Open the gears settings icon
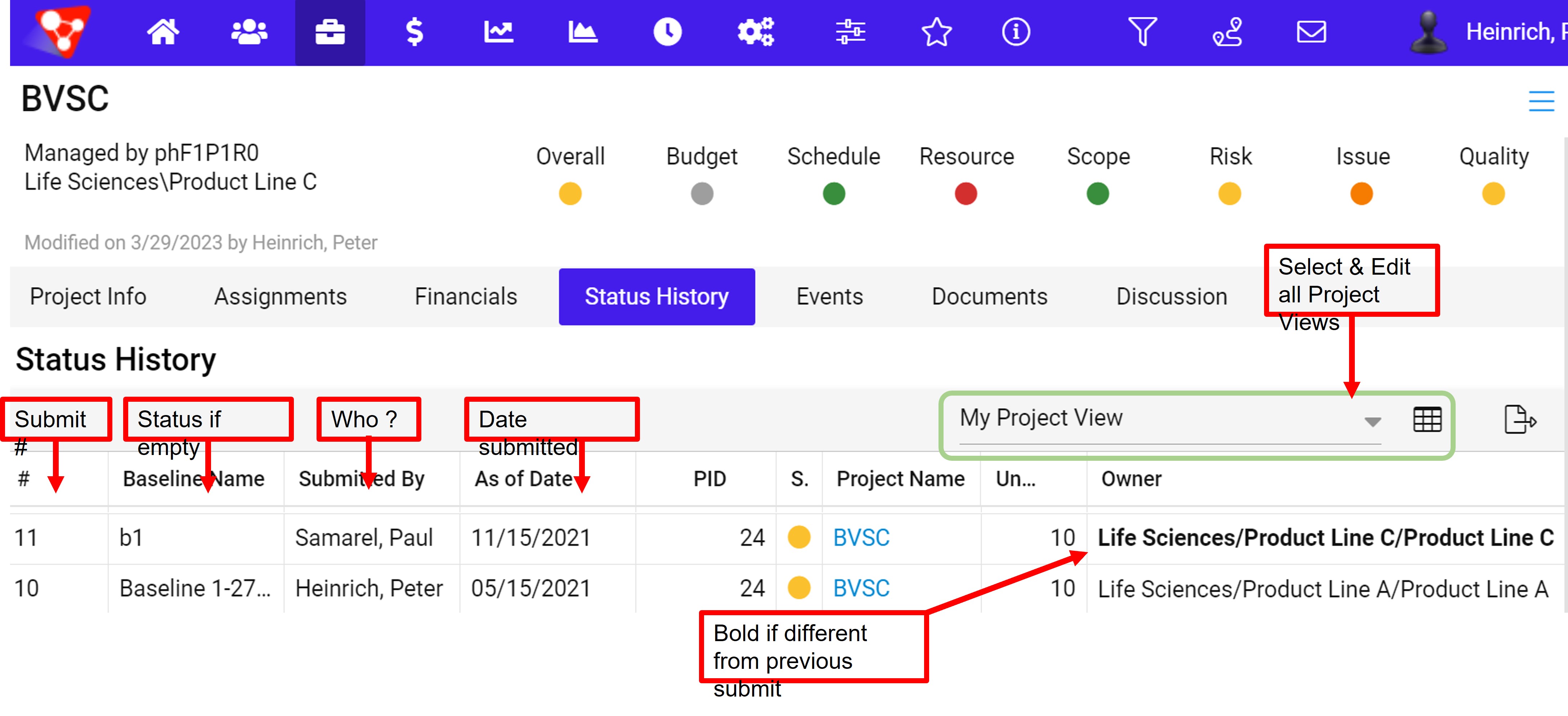This screenshot has height=716, width=1568. coord(755,32)
